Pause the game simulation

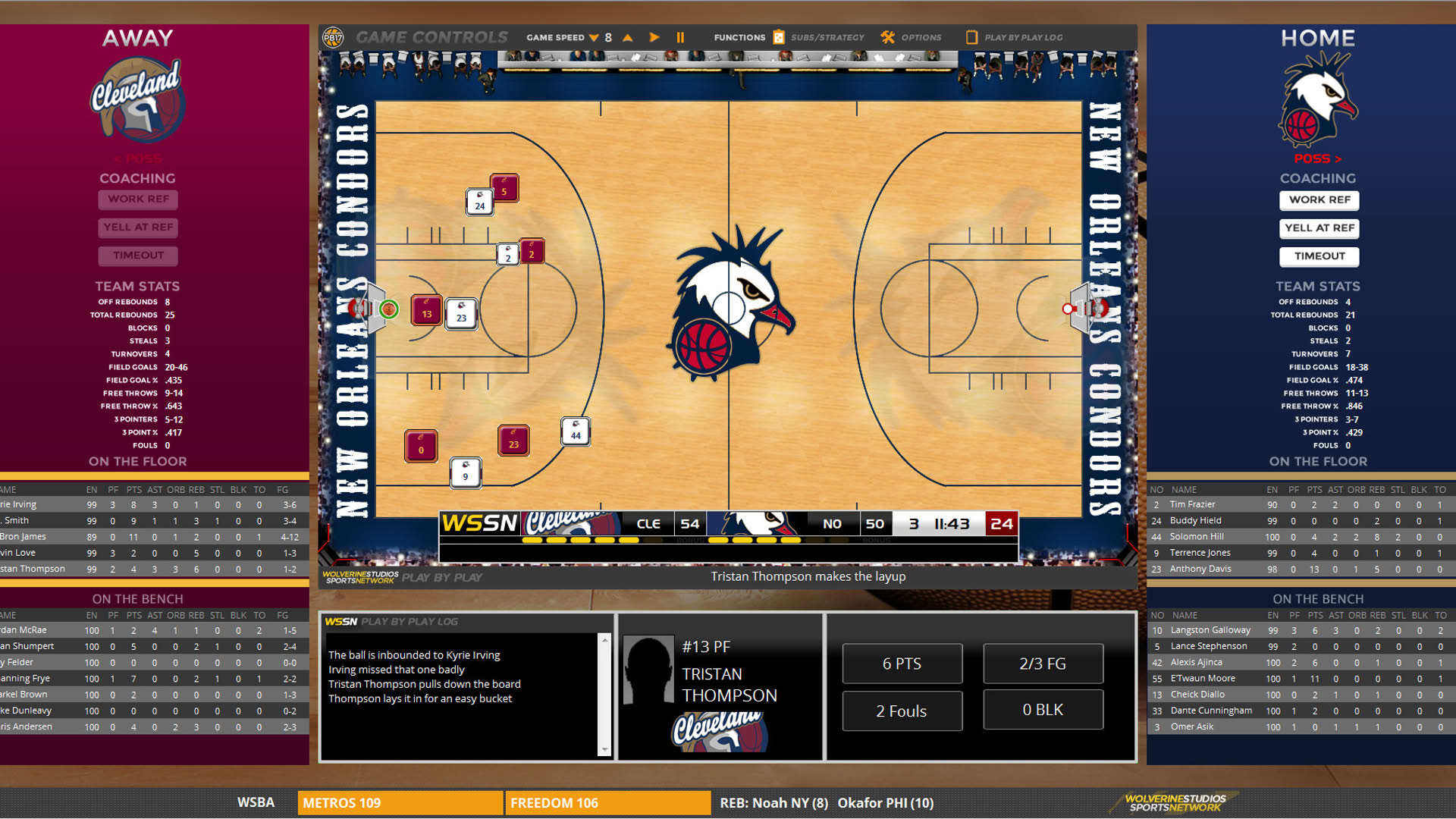tap(680, 37)
